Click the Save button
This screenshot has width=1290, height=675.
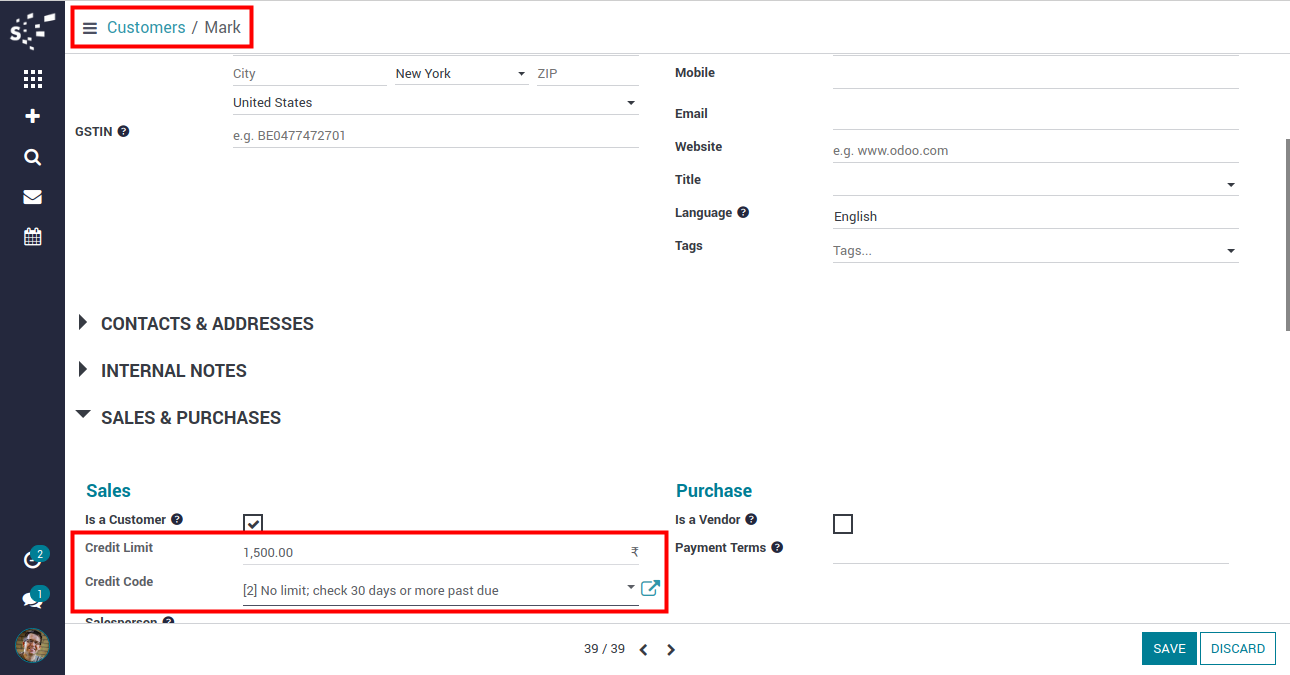1168,648
